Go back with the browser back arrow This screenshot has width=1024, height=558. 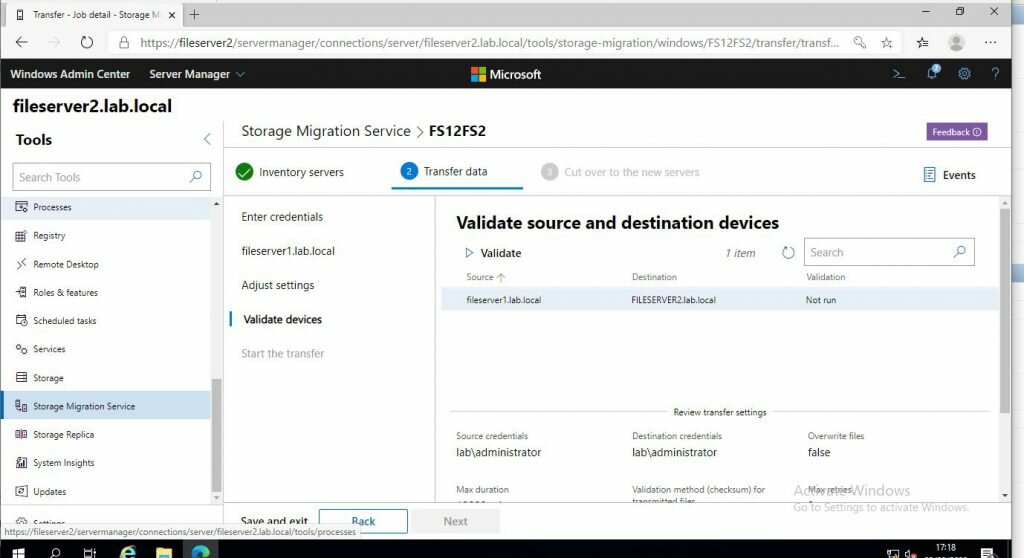coord(22,42)
